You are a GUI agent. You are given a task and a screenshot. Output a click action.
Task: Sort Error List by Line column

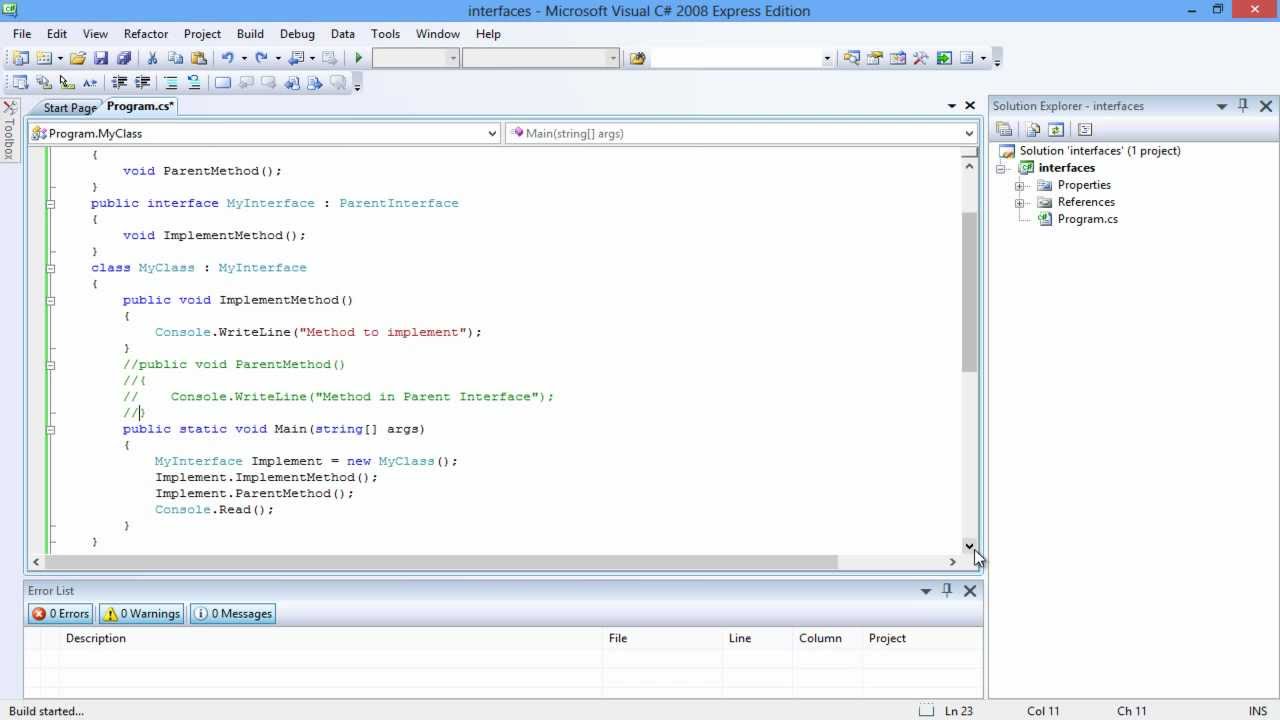758,638
